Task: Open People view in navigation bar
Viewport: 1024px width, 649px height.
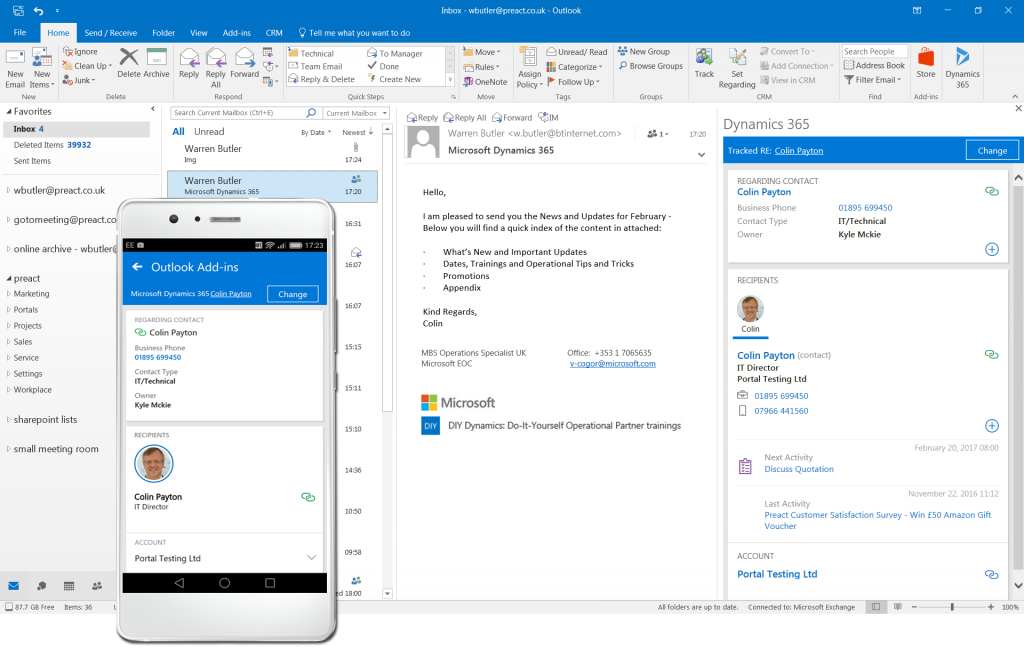Action: tap(97, 586)
